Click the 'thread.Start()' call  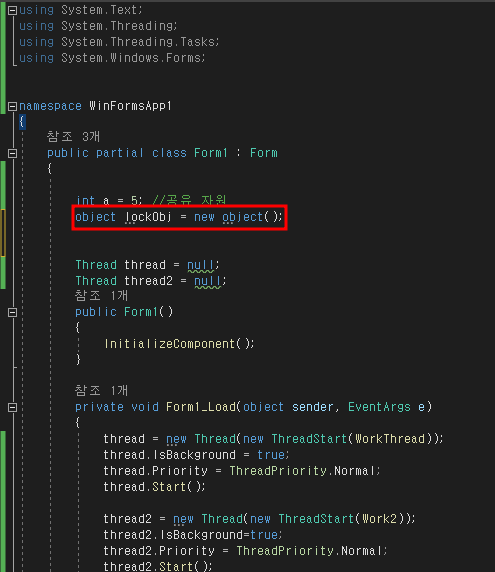tap(154, 487)
